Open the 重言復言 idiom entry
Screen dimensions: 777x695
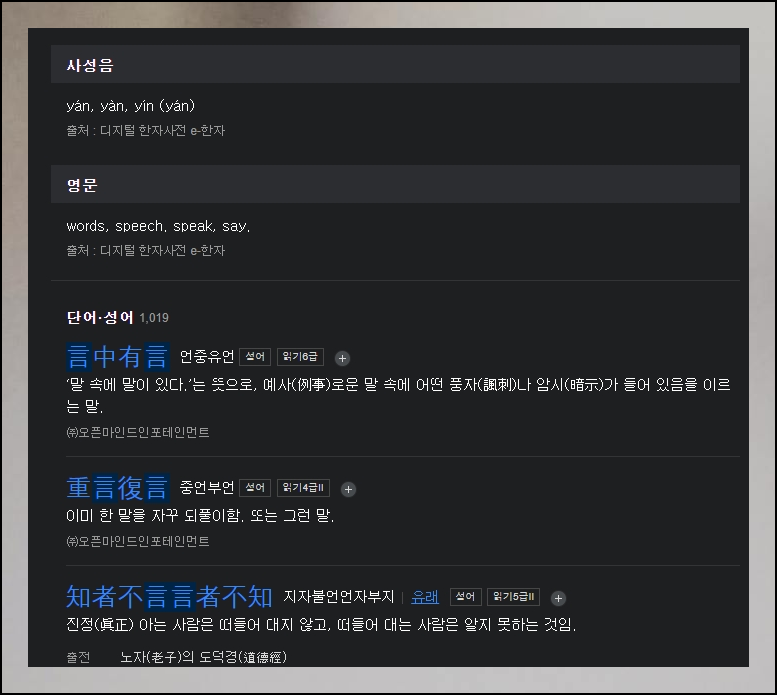[x=118, y=487]
